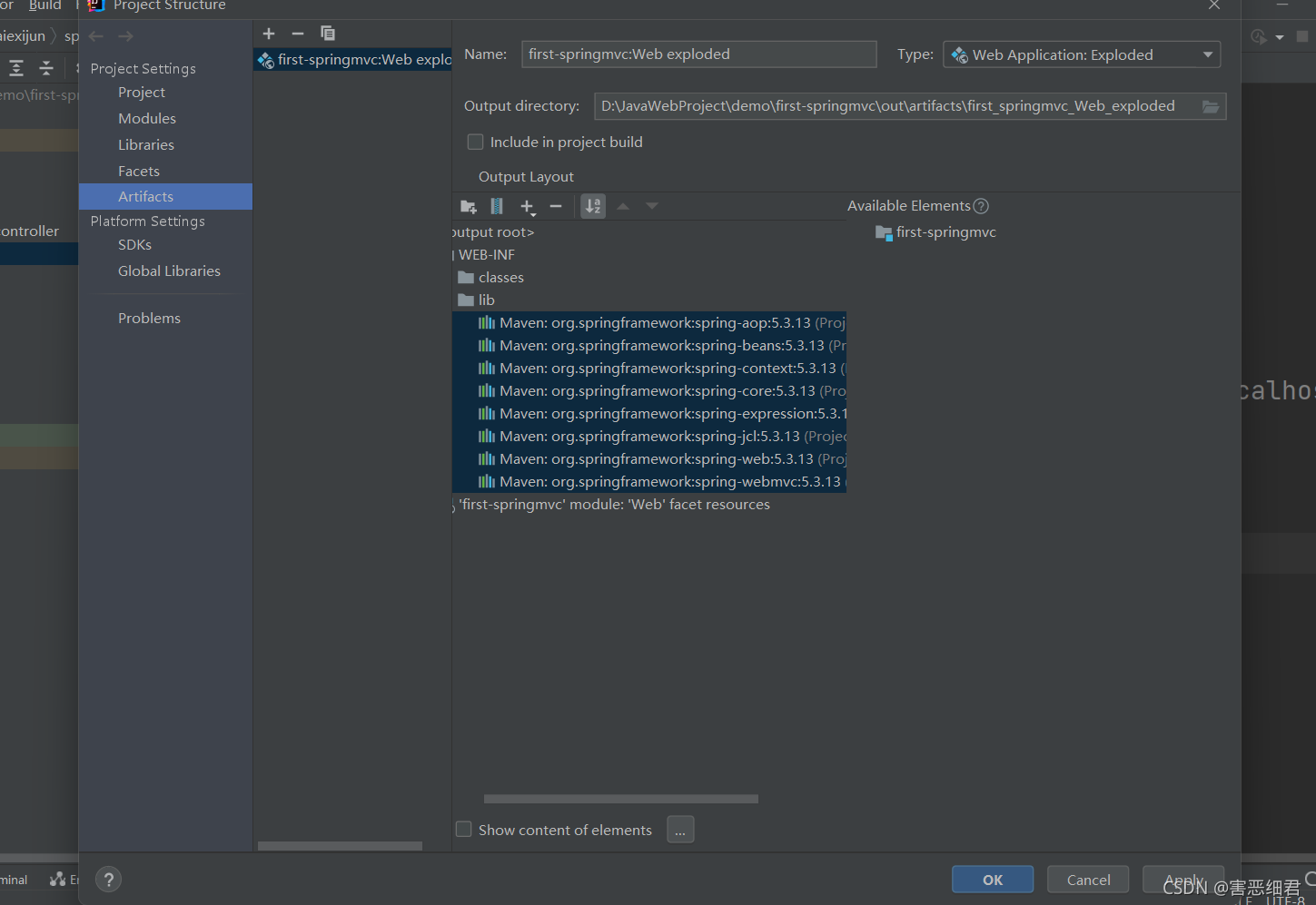Select WEB-INF folder in output tree
The image size is (1316, 905).
[x=486, y=255]
